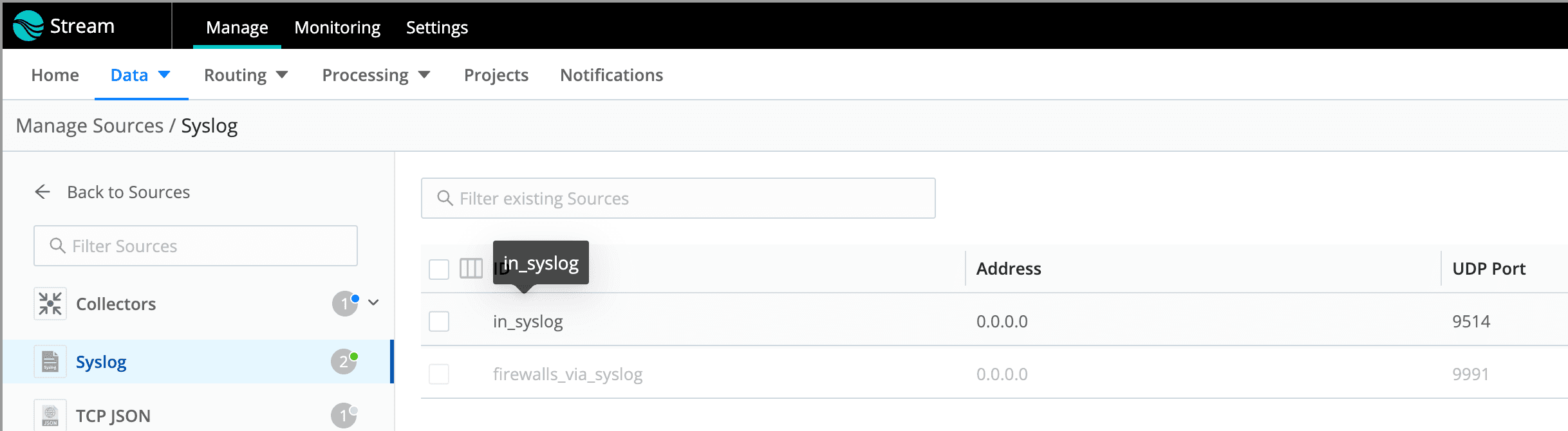Expand the Collectors chevron in sidebar
1568x431 pixels.
[373, 302]
